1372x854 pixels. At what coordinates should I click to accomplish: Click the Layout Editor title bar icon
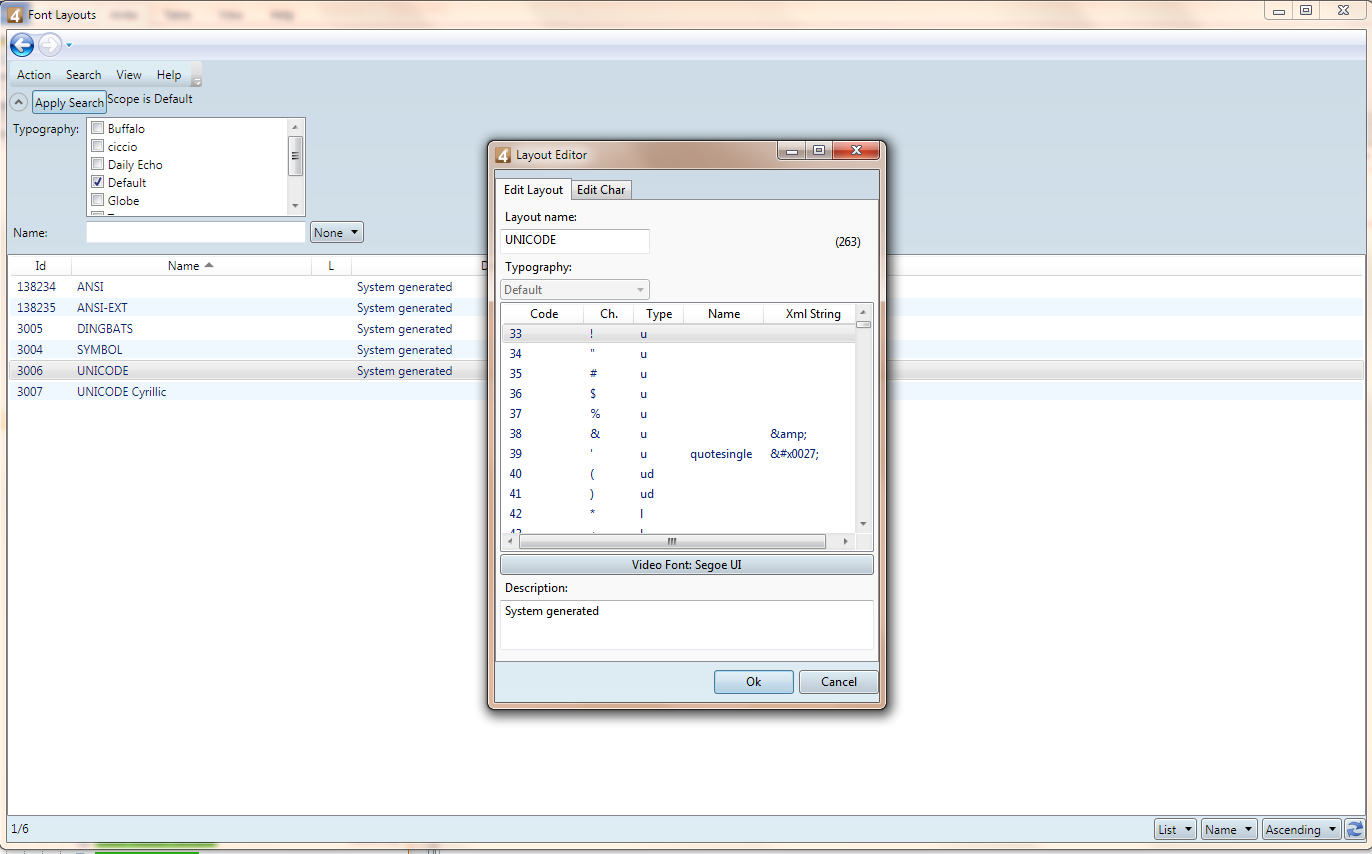pyautogui.click(x=504, y=155)
